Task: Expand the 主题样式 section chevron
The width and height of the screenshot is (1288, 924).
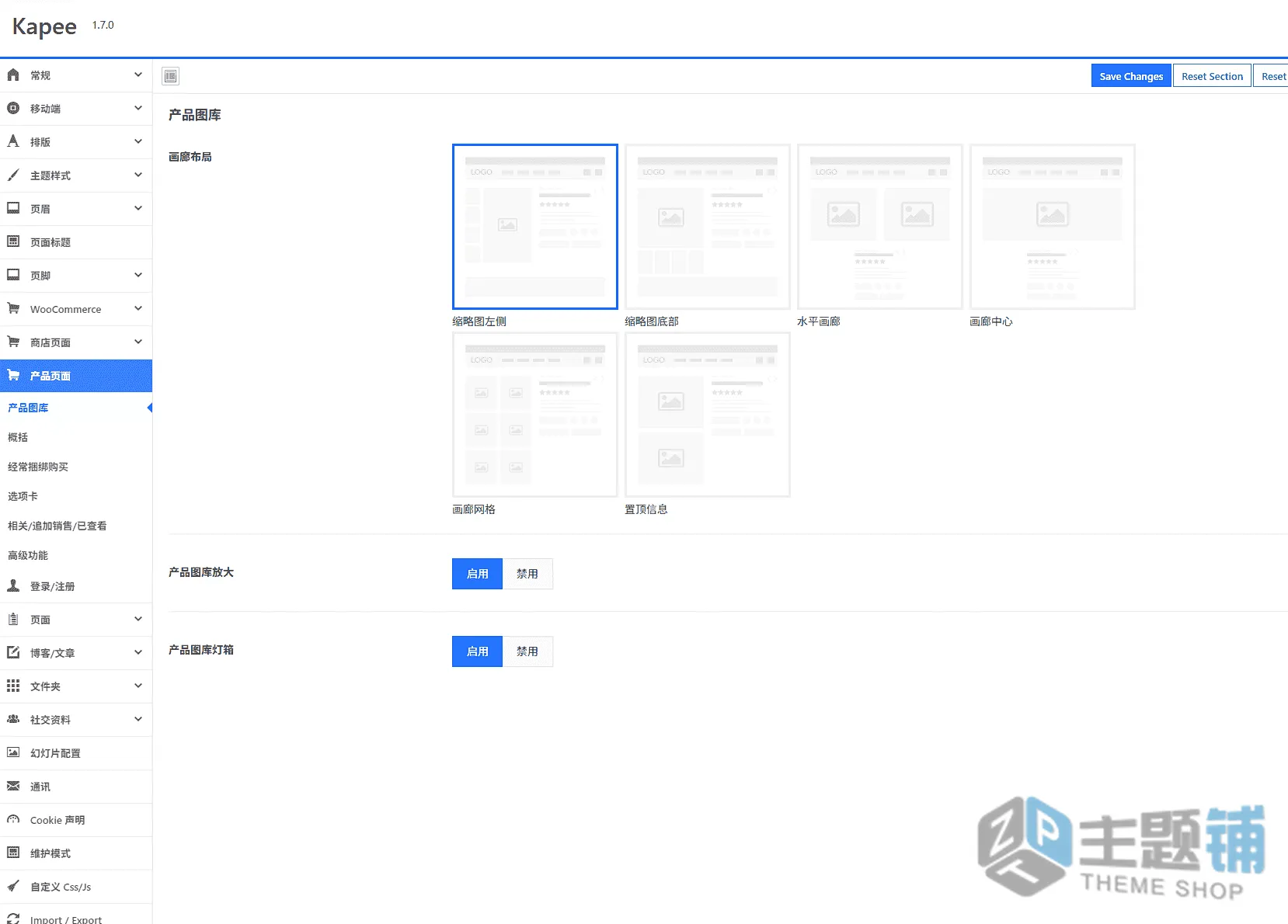Action: (138, 175)
